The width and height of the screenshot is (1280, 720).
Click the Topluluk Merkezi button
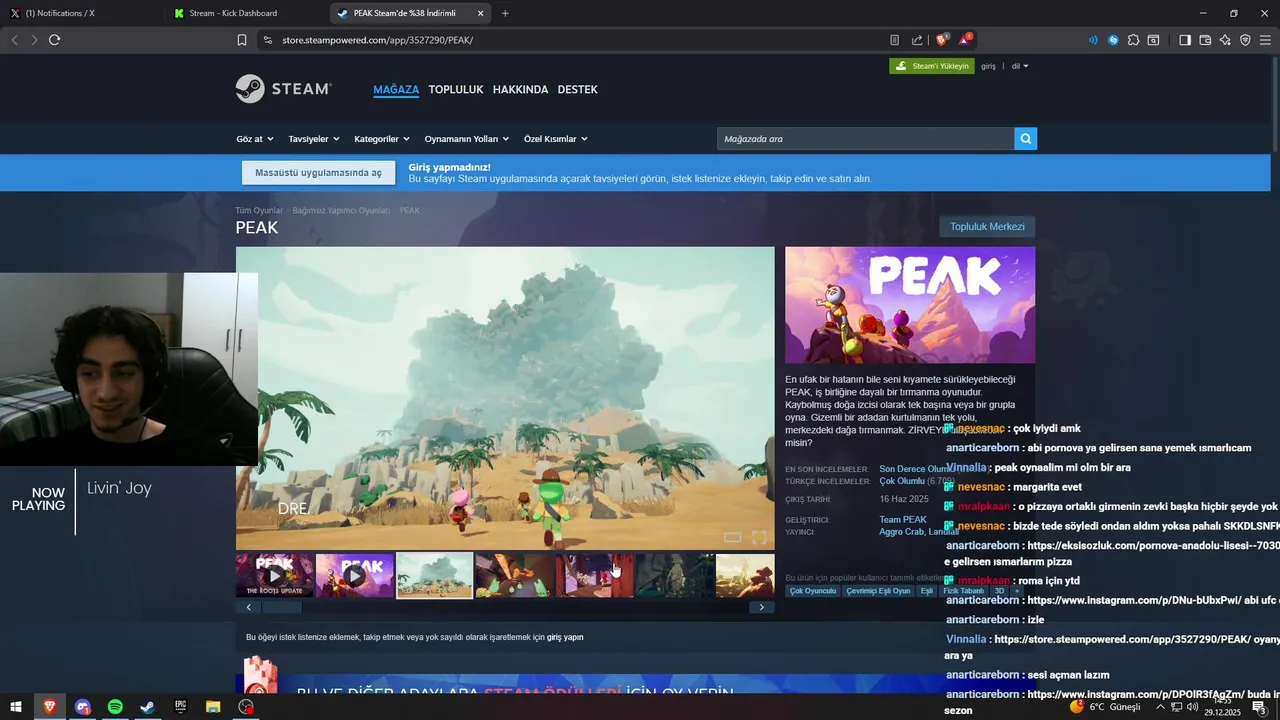987,227
